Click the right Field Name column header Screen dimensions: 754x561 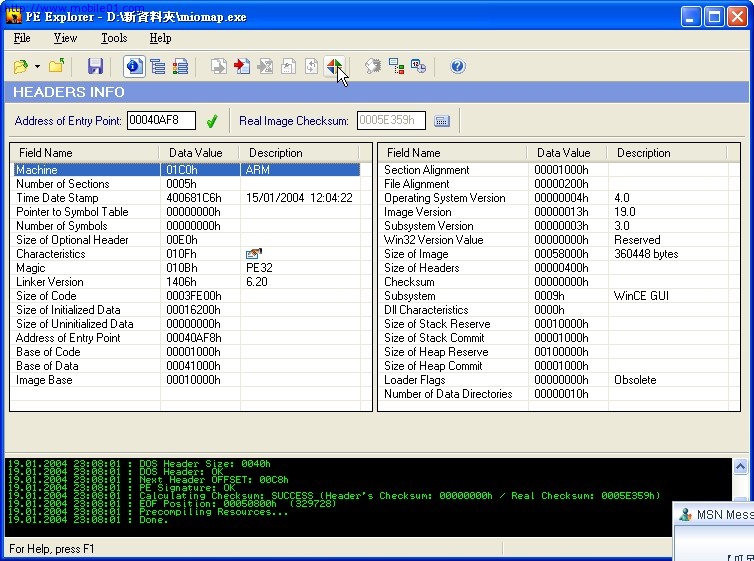point(453,153)
